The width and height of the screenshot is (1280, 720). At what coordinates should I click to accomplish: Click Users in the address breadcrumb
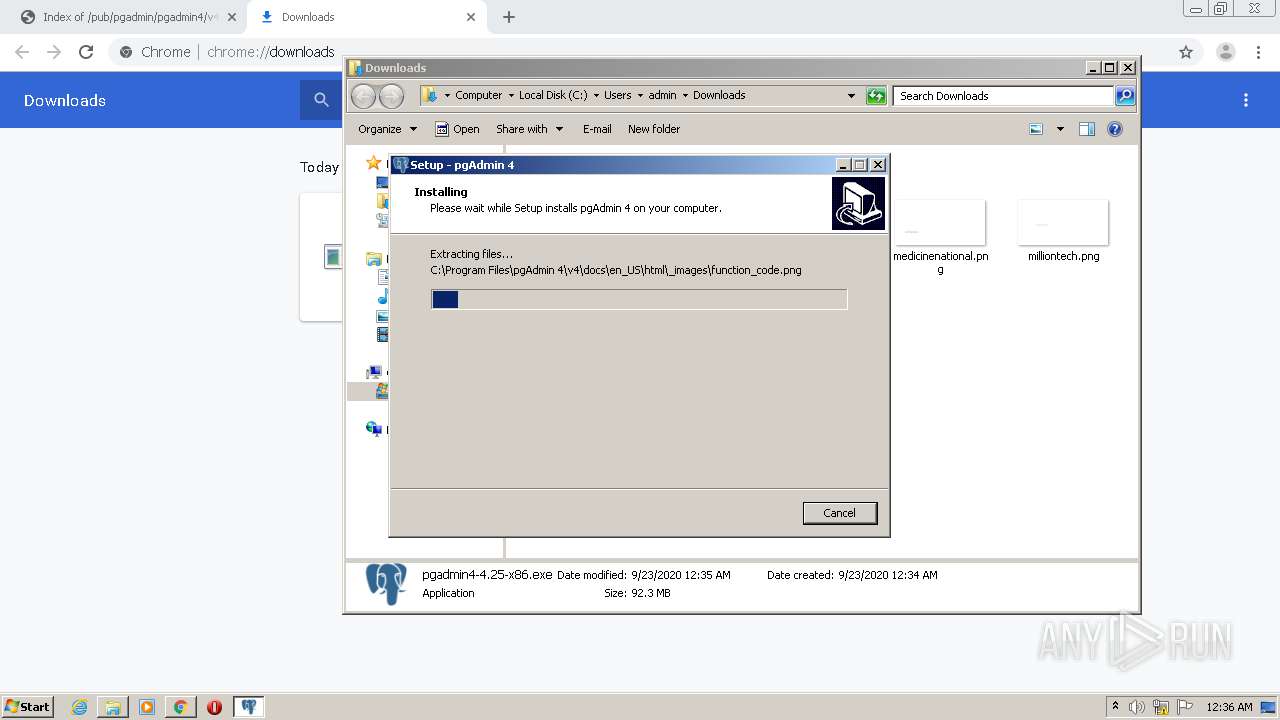pos(617,95)
